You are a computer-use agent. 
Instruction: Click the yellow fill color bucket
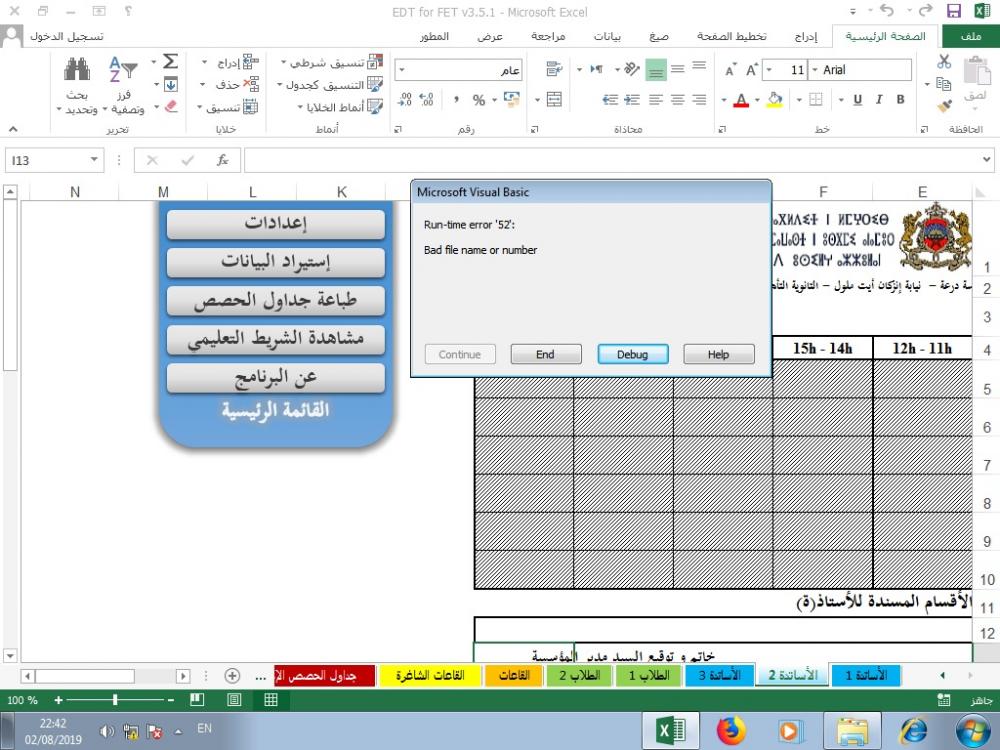click(774, 99)
